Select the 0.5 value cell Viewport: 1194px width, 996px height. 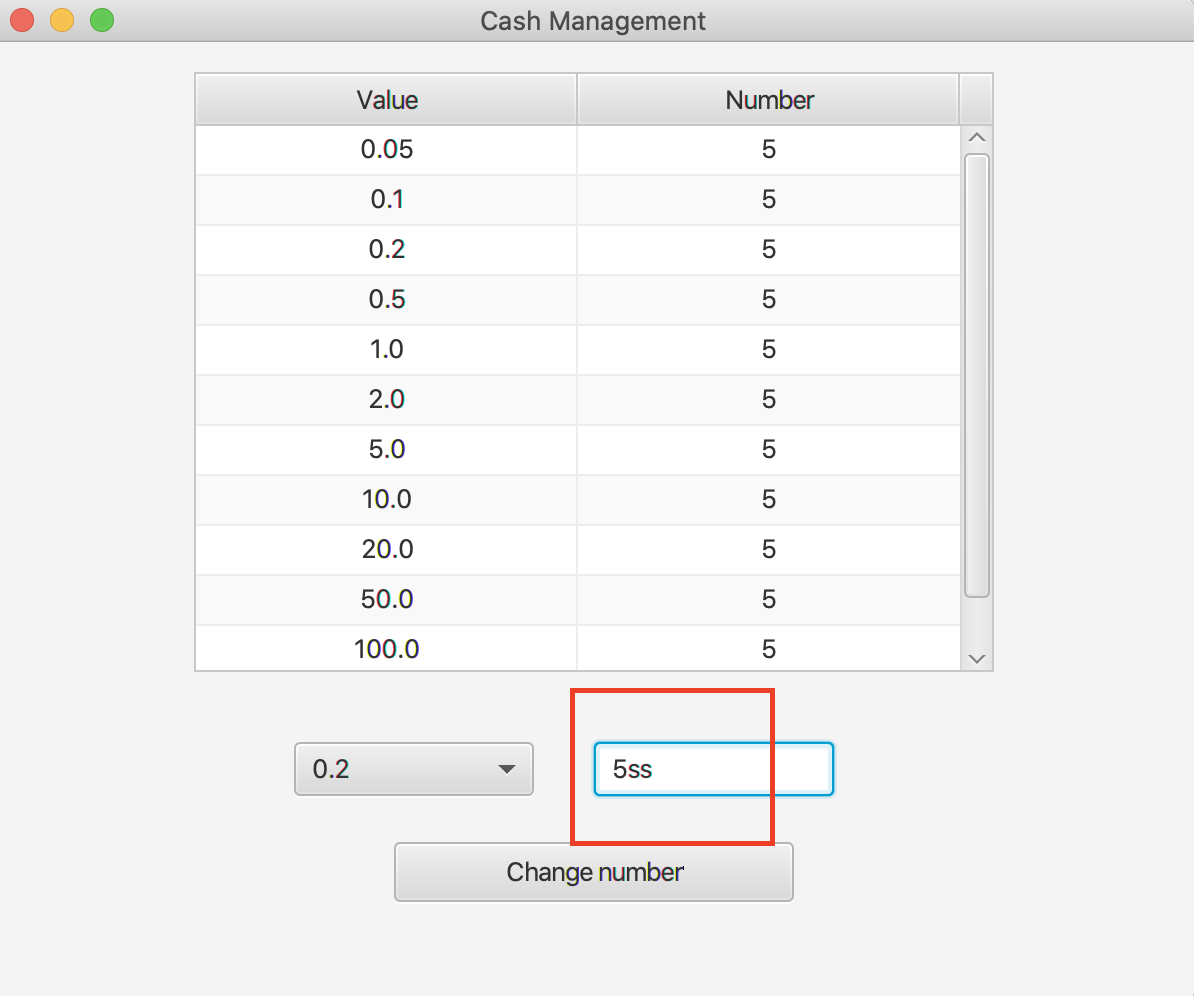coord(386,299)
